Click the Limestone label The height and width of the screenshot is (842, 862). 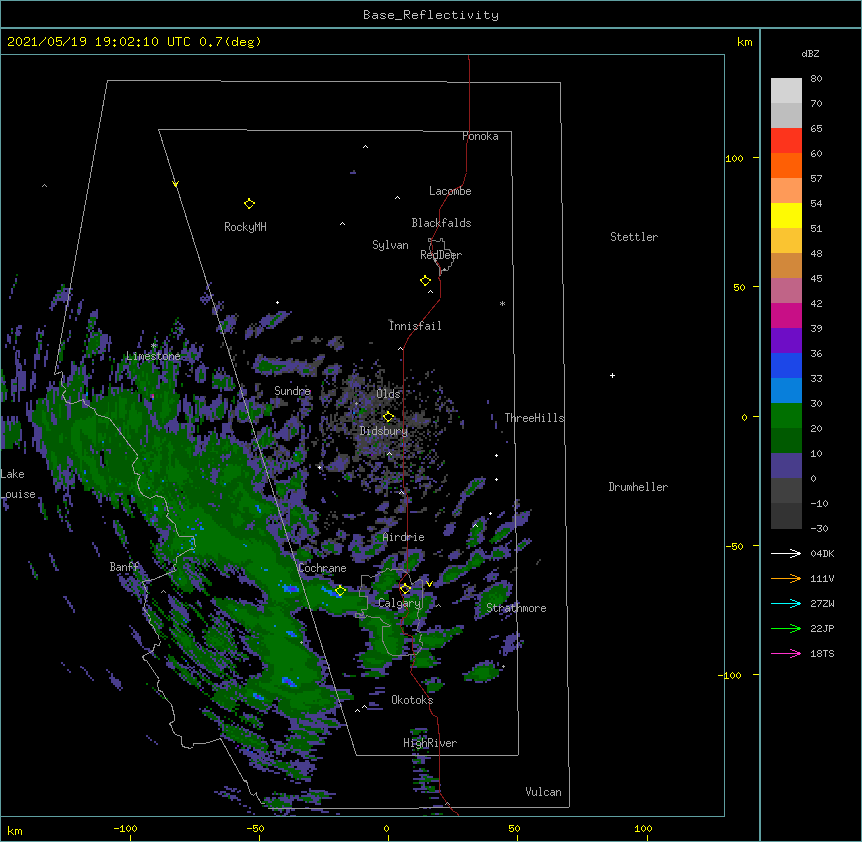coord(153,356)
